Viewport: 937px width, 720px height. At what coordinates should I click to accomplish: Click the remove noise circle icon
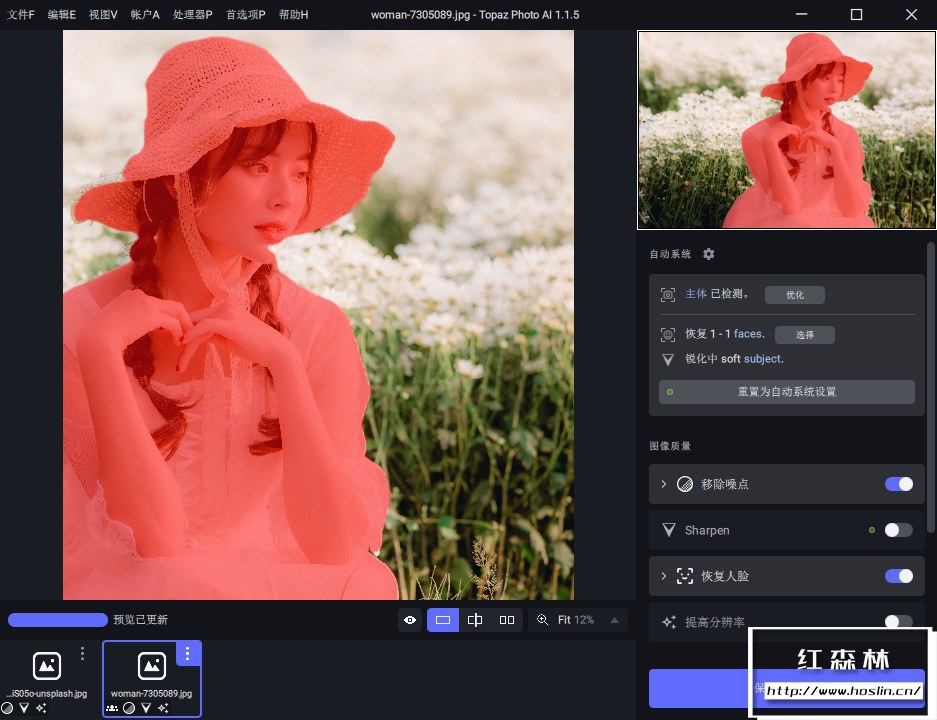click(x=685, y=484)
